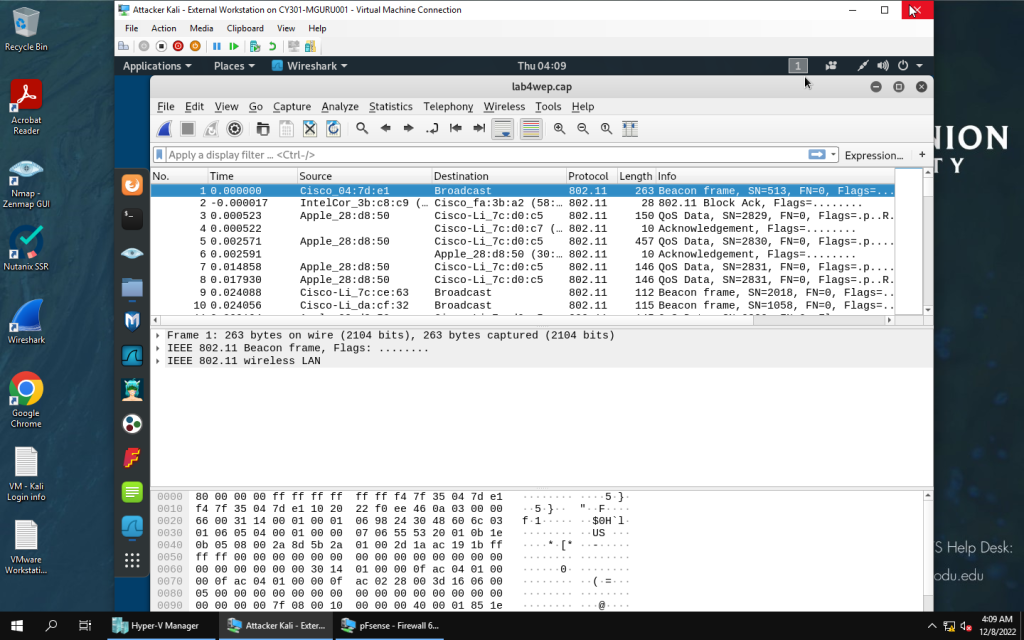Screen dimensions: 1024x640
Task: Start capturing packets with shark fin icon
Action: coord(165,129)
